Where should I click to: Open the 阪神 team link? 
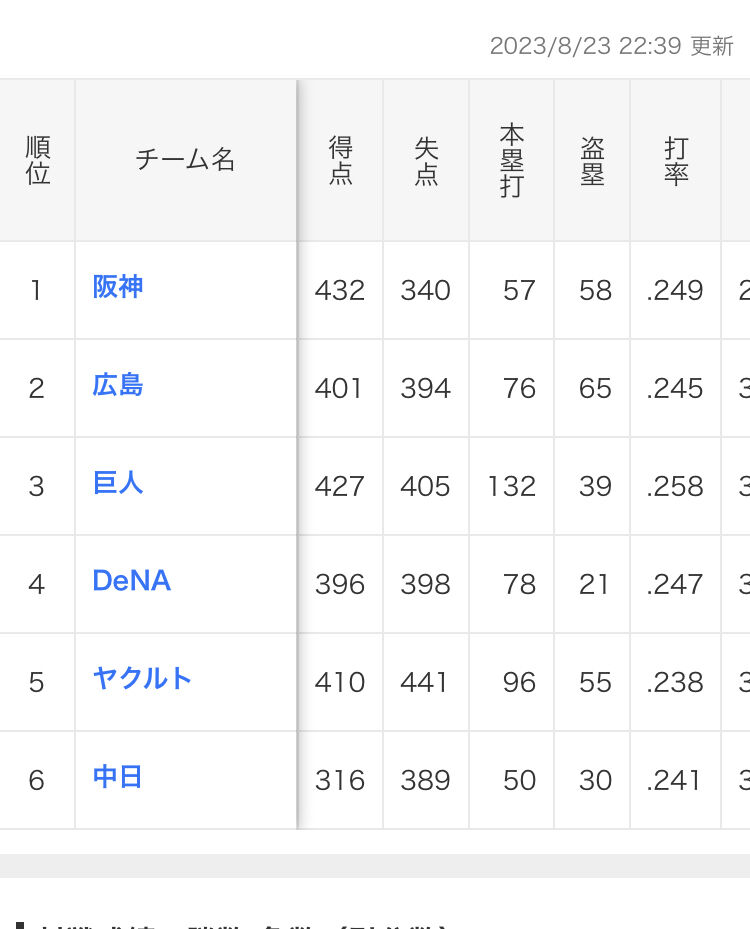click(x=117, y=287)
